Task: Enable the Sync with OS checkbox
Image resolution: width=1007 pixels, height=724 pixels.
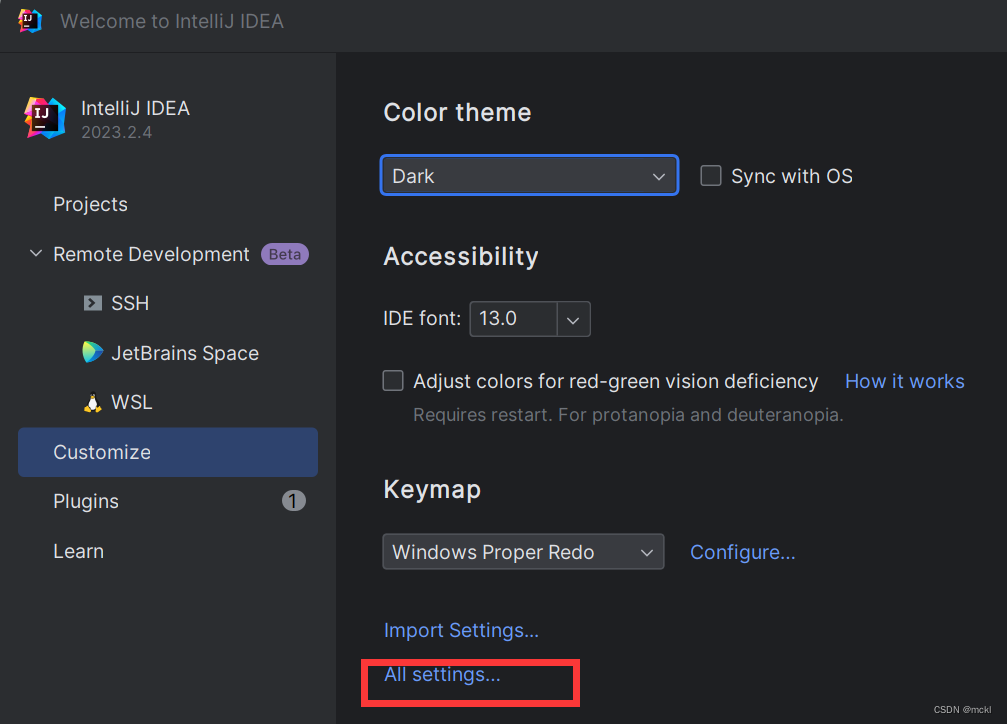Action: (x=711, y=176)
